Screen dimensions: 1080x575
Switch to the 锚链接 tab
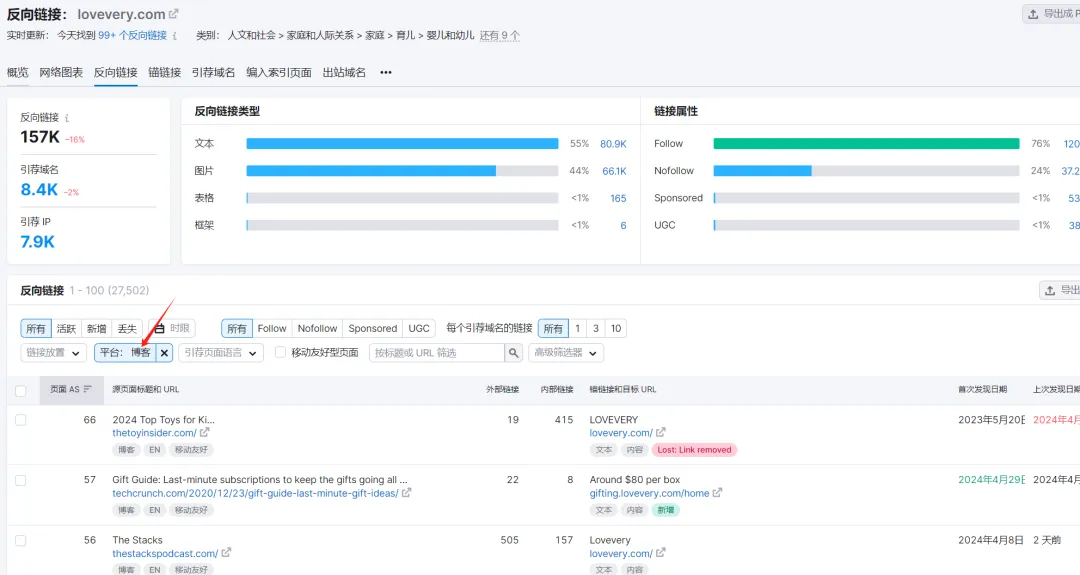[165, 72]
